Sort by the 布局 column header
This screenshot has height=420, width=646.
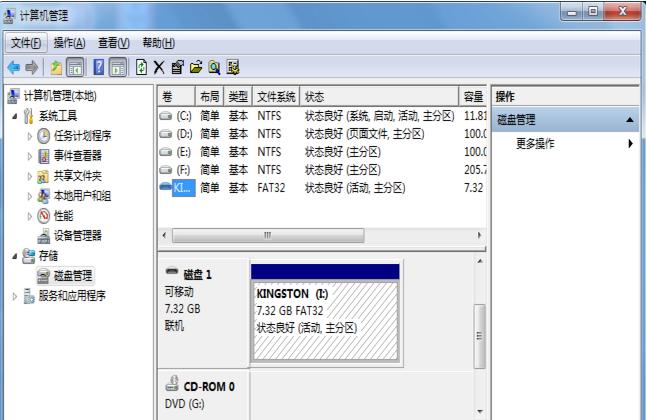click(x=209, y=97)
